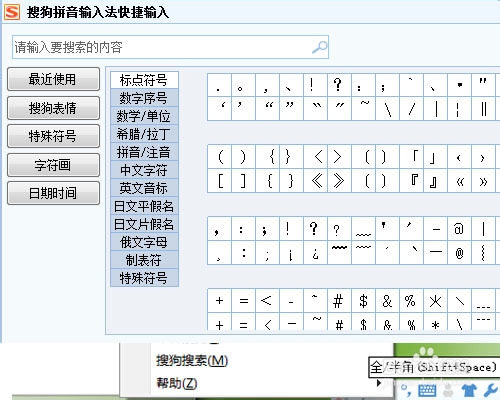This screenshot has height=400, width=500.
Task: Open the T-shirt skin icon
Action: point(469,390)
